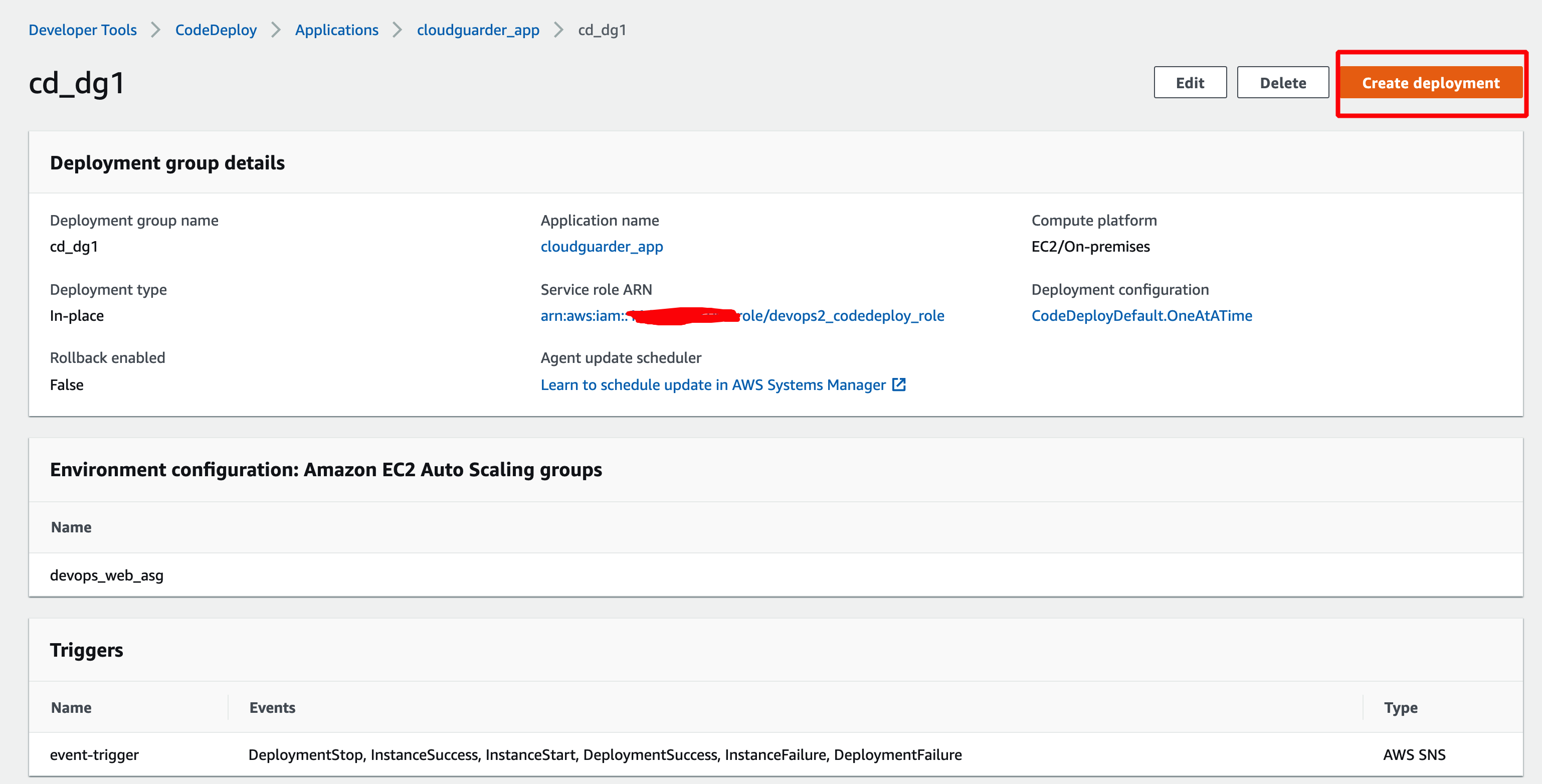
Task: Click the cd_dg1 breadcrumb text
Action: click(602, 30)
